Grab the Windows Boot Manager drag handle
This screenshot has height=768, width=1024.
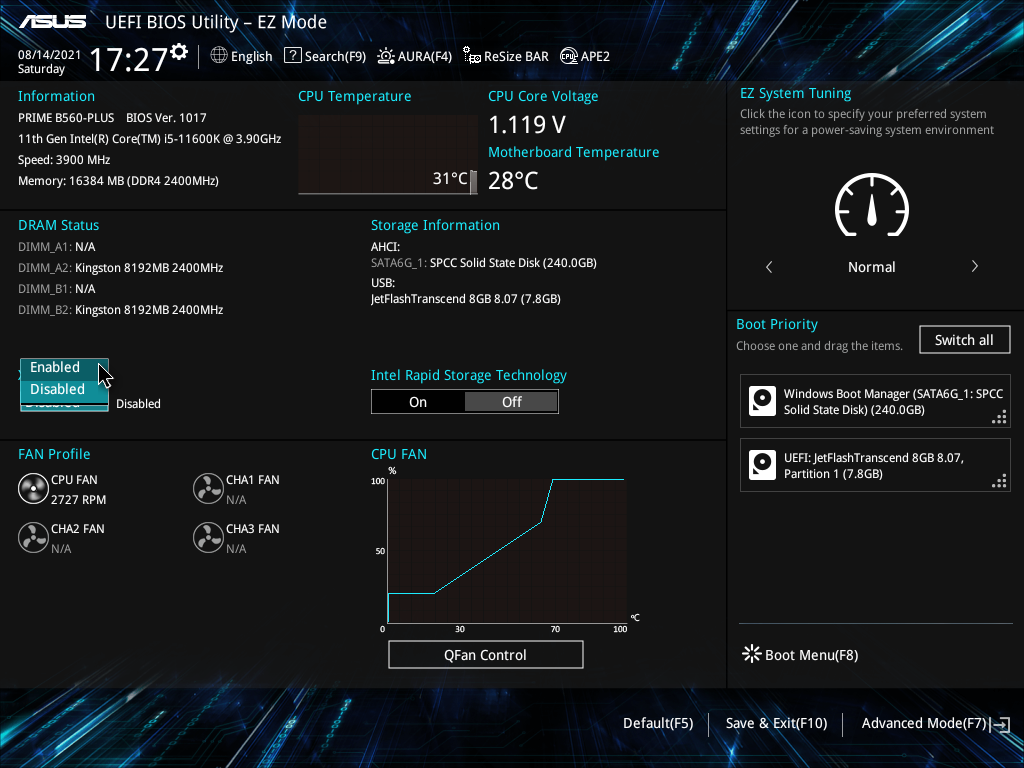pyautogui.click(x=999, y=417)
